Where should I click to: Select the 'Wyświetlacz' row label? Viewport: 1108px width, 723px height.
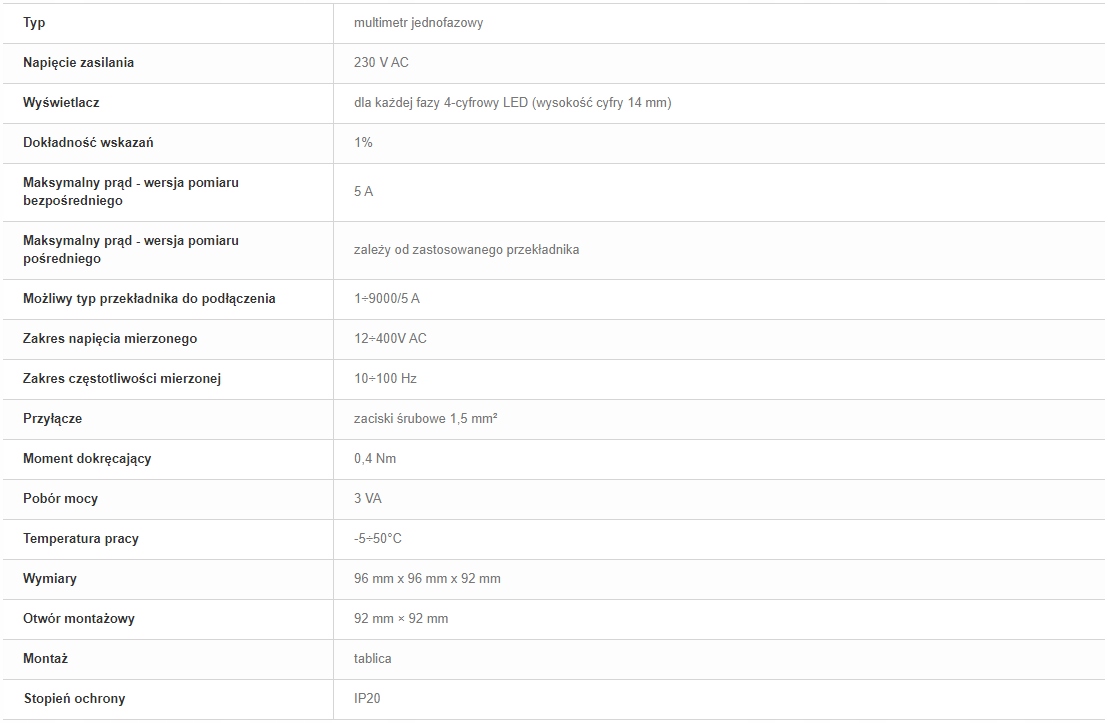coord(61,102)
